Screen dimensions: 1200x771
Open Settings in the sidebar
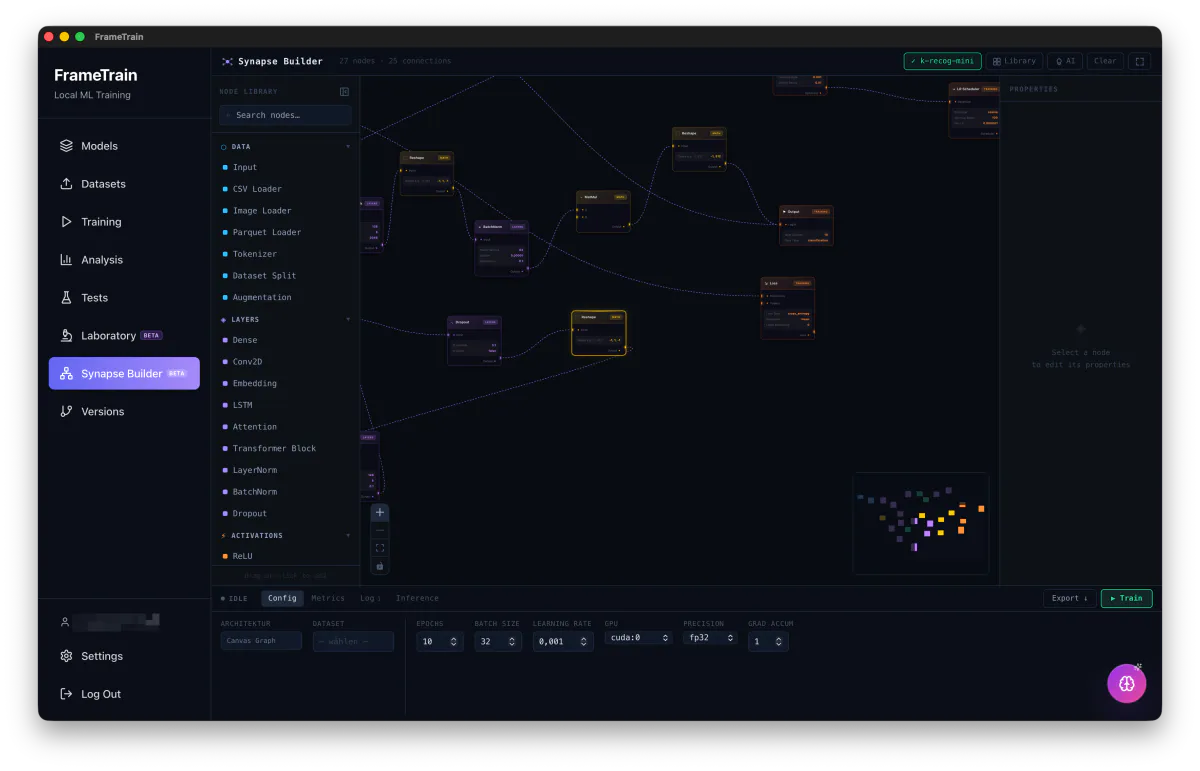[x=124, y=656]
